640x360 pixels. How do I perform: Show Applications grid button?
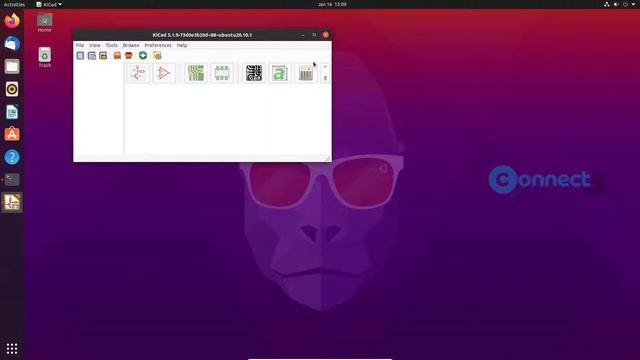(x=12, y=348)
